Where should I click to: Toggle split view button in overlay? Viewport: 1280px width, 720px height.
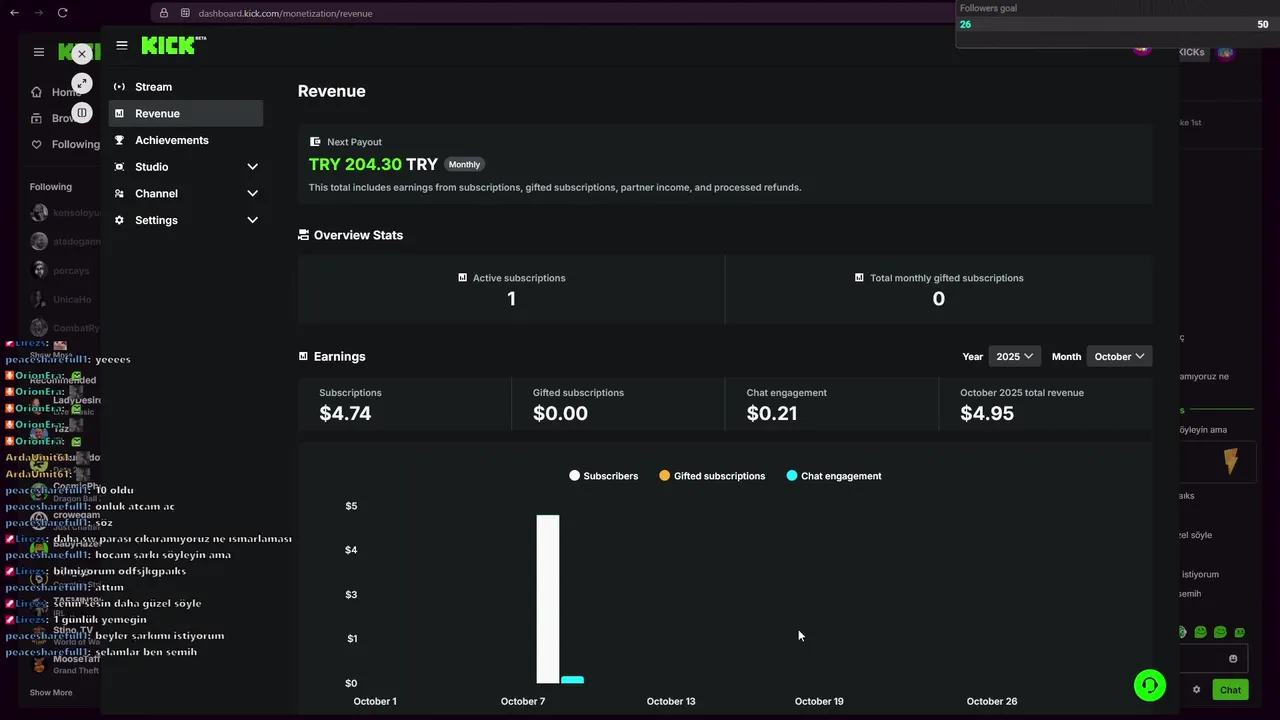point(82,113)
